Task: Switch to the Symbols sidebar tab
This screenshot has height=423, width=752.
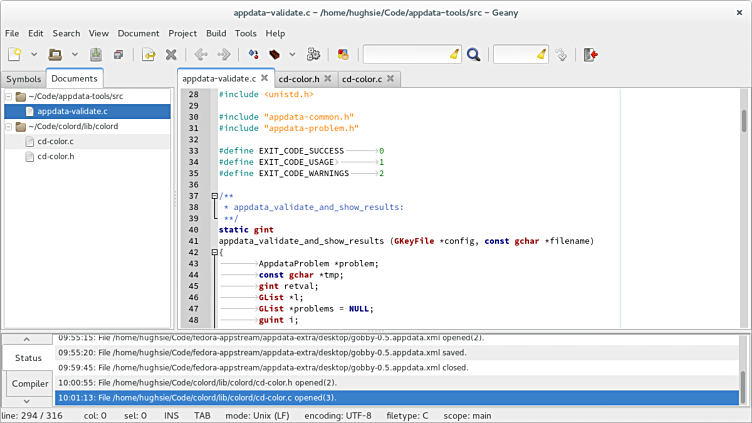Action: [x=23, y=79]
